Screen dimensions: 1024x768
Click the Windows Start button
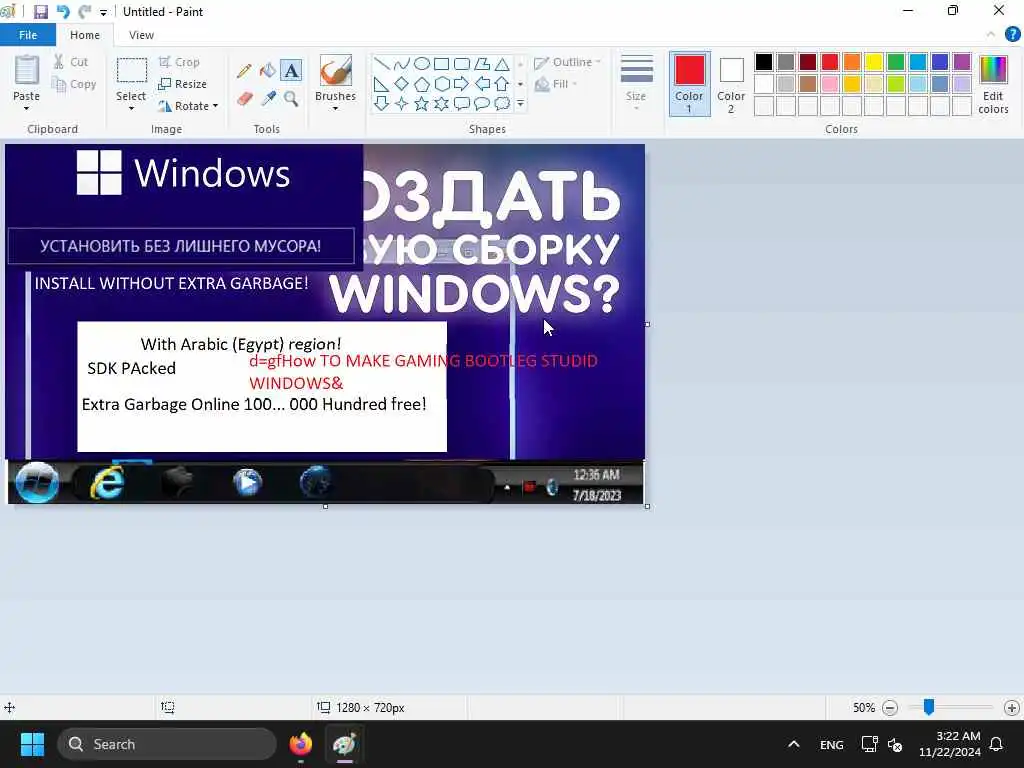coord(32,744)
